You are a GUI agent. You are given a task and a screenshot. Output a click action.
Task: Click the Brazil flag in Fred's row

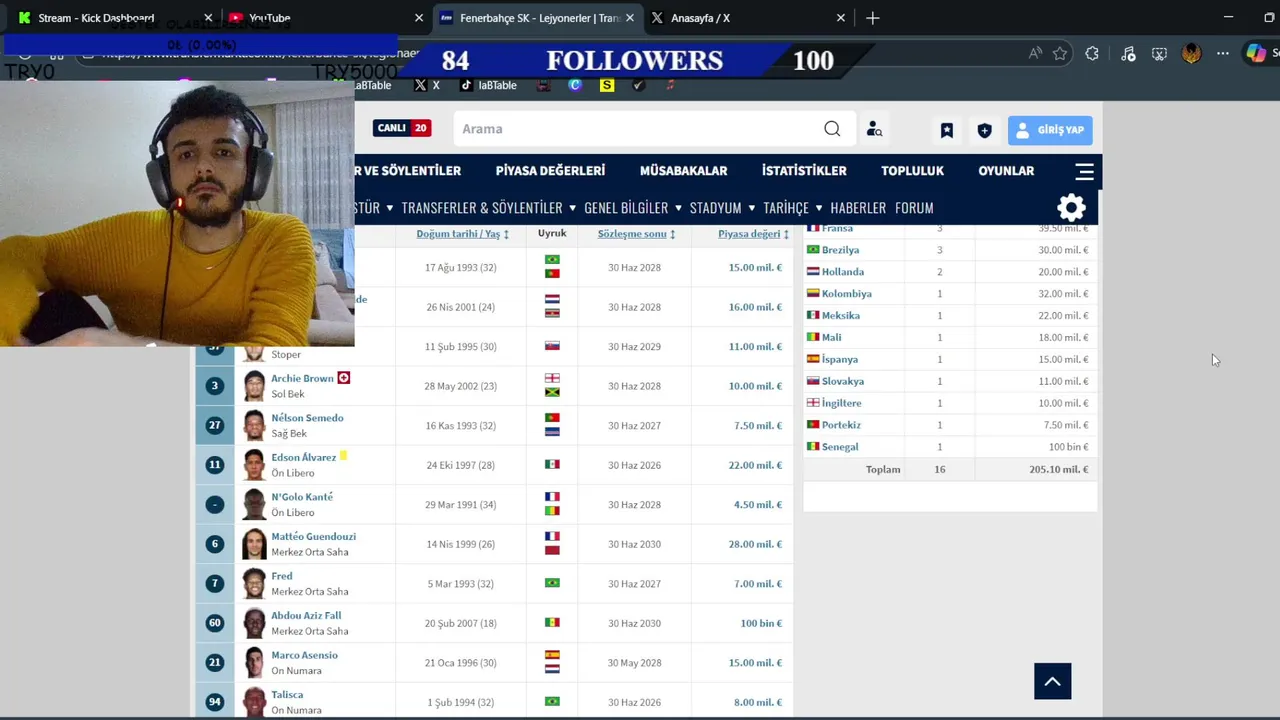pos(552,583)
